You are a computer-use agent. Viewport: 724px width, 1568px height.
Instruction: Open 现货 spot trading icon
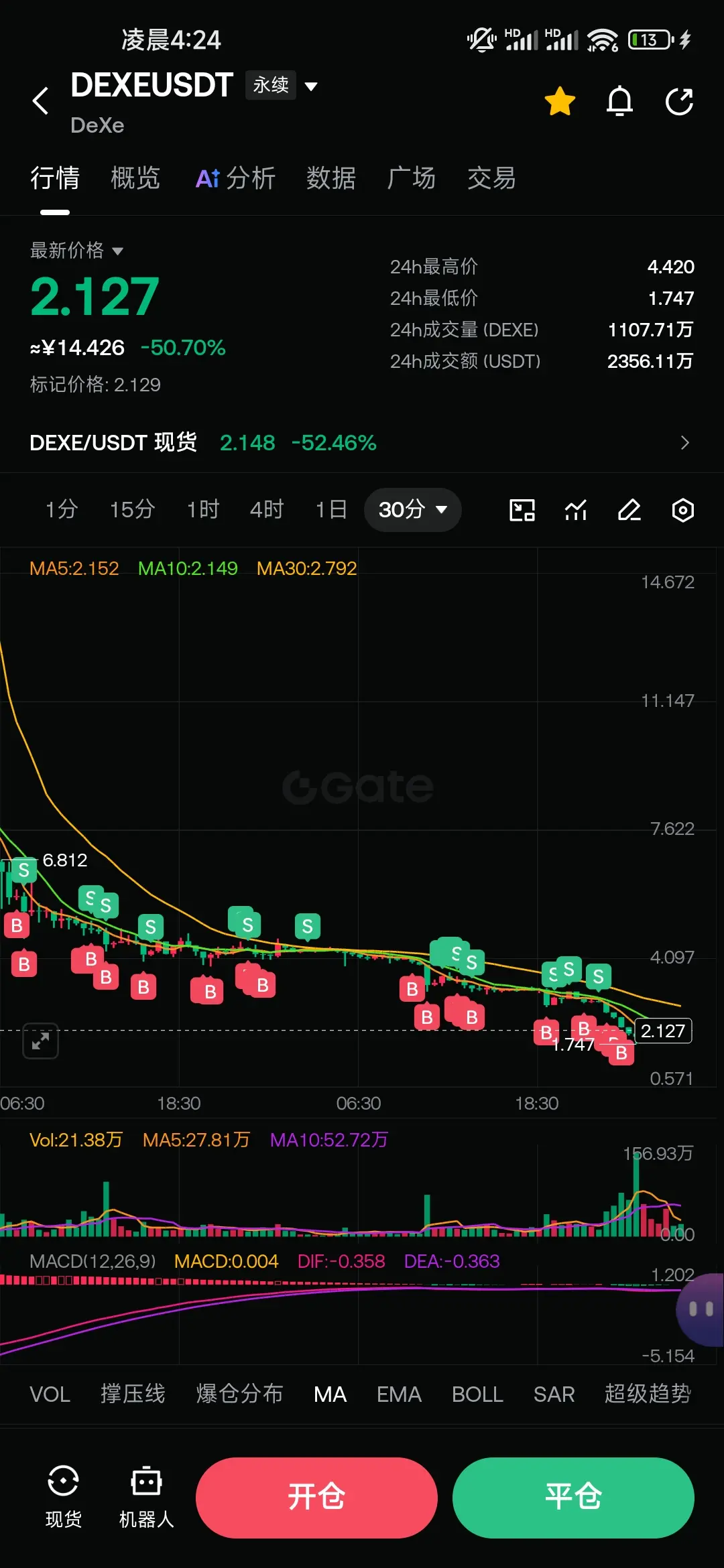click(64, 1498)
